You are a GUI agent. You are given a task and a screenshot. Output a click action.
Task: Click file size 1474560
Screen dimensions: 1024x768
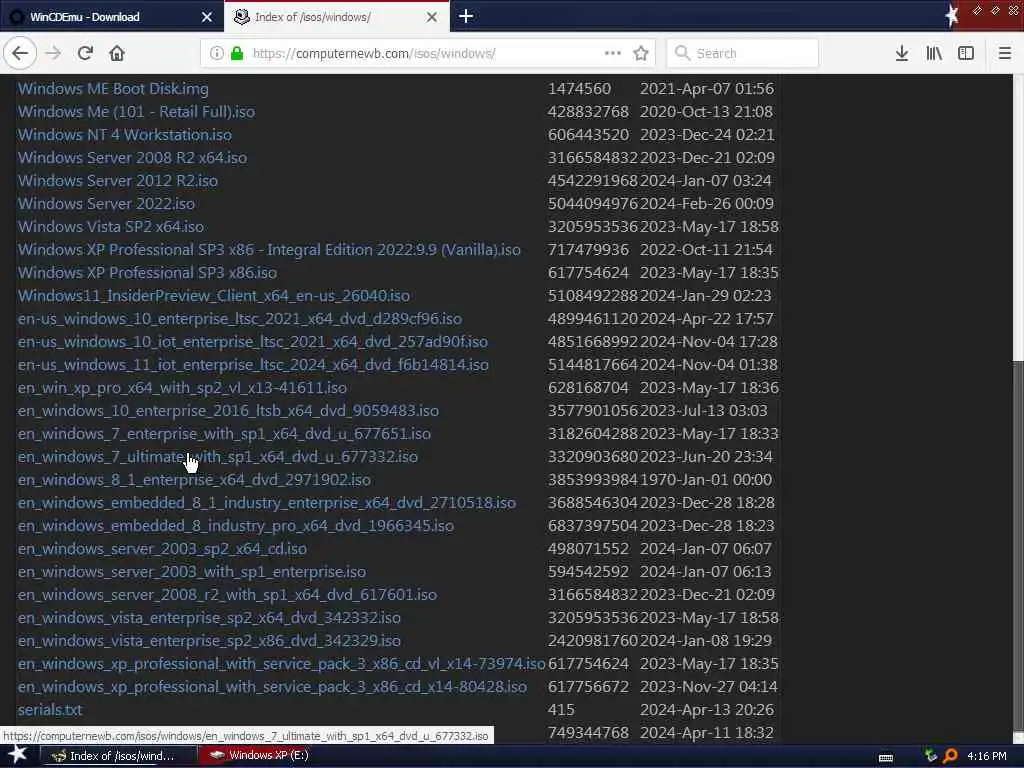(x=579, y=89)
